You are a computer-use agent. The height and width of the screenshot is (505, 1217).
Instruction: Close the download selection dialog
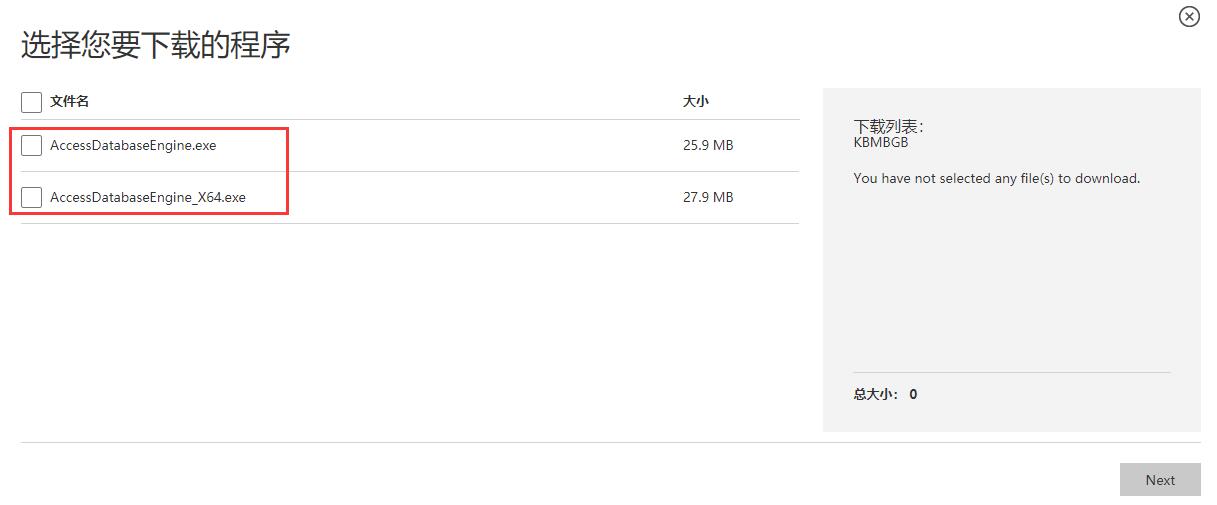pyautogui.click(x=1189, y=17)
